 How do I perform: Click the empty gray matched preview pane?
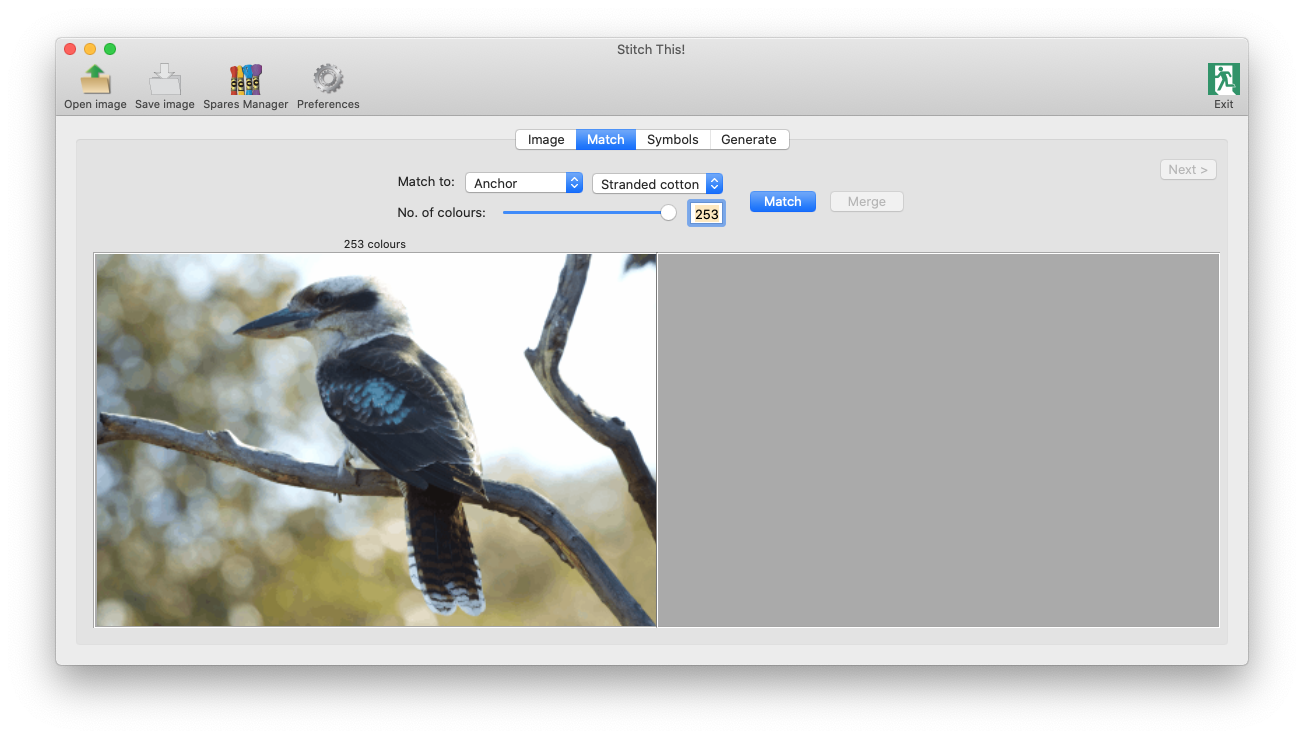point(938,440)
